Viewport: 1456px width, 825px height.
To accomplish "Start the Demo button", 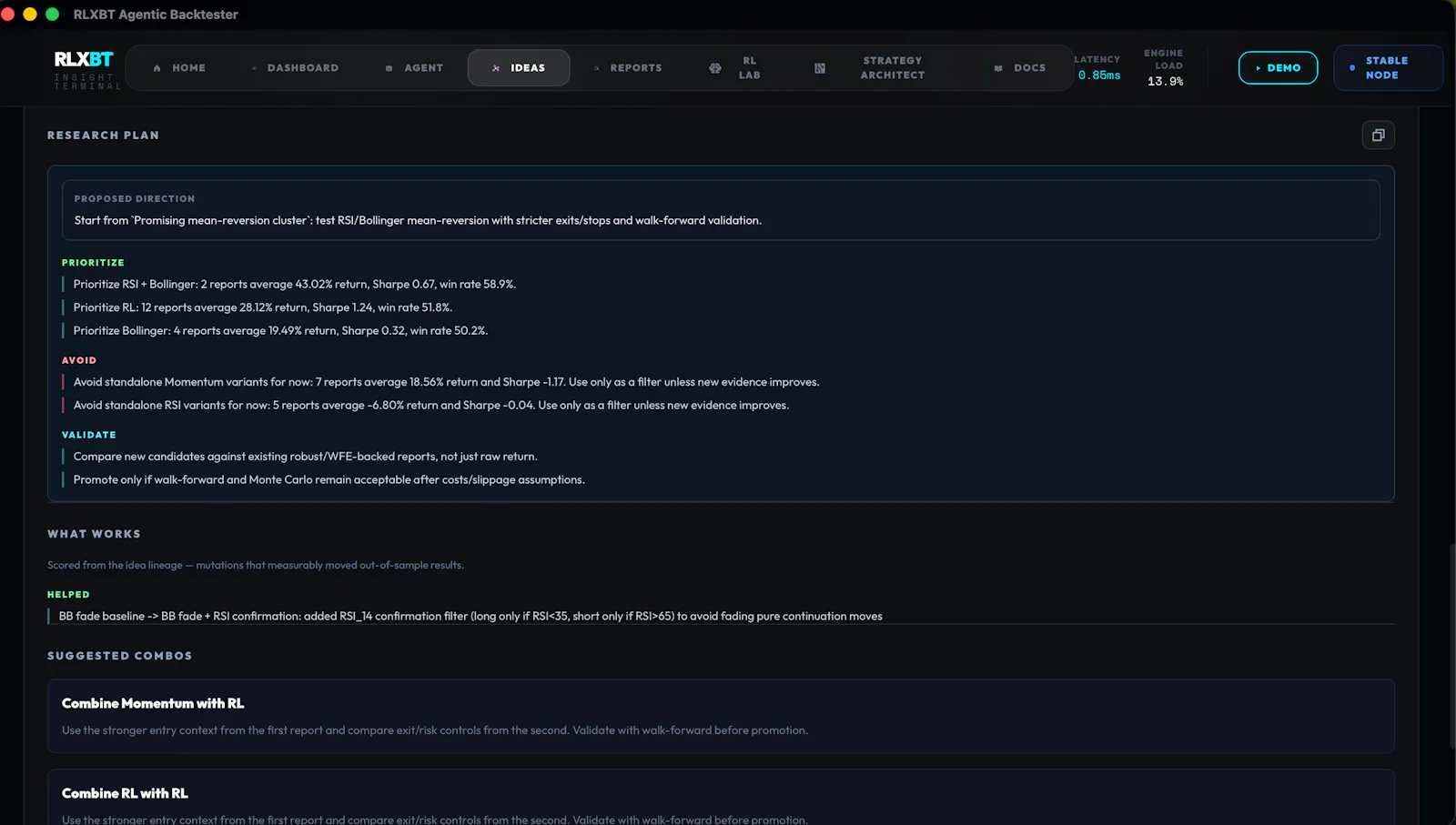I will tap(1278, 68).
